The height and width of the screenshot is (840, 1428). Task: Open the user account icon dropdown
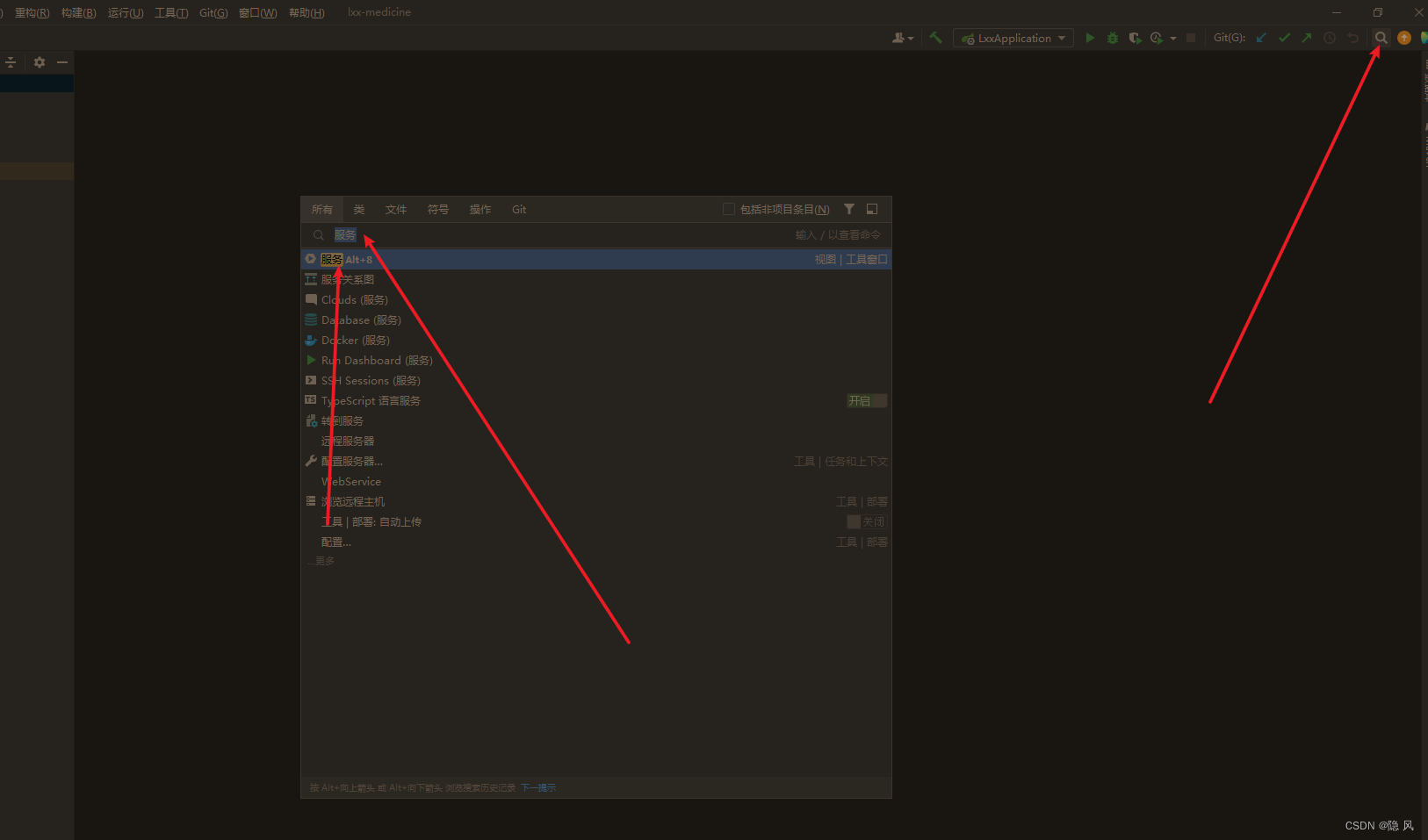pyautogui.click(x=903, y=38)
